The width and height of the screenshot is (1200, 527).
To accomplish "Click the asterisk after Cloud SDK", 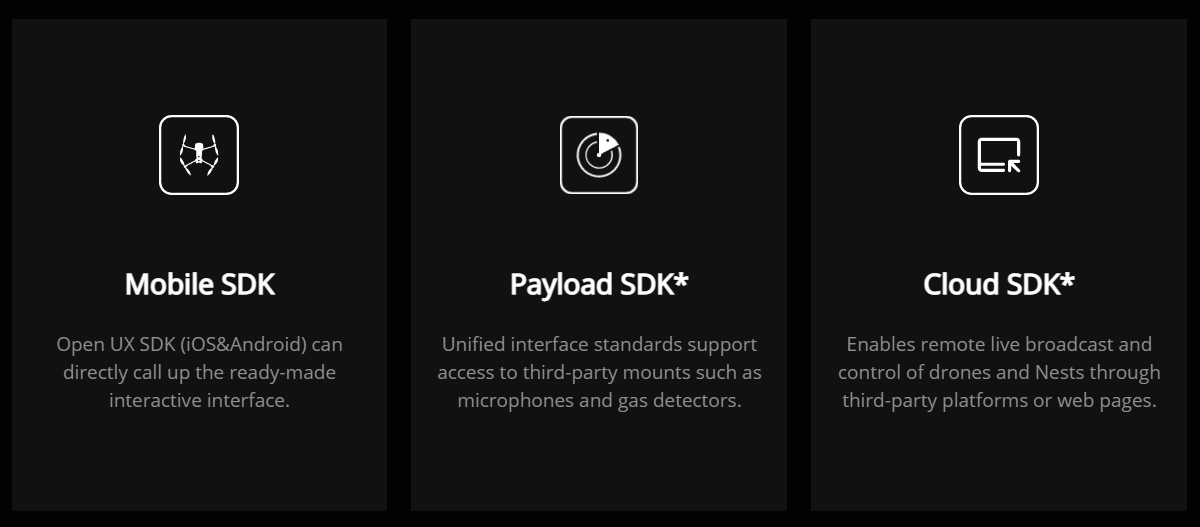I will pos(1067,279).
